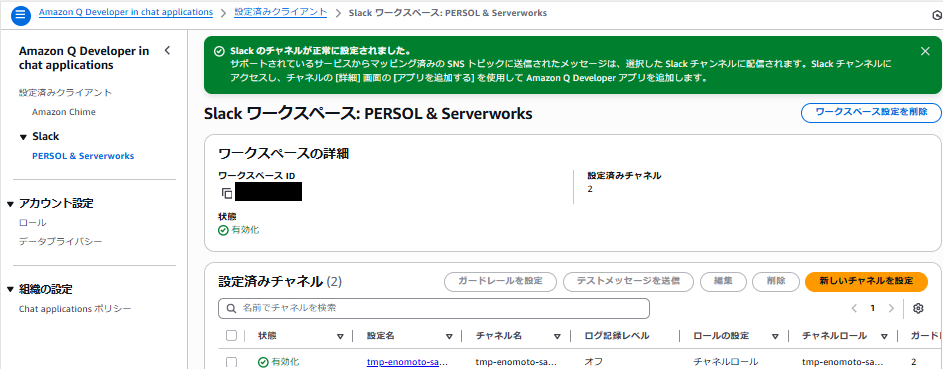Image resolution: width=943 pixels, height=369 pixels.
Task: Go to previous page of channels
Action: [x=854, y=308]
